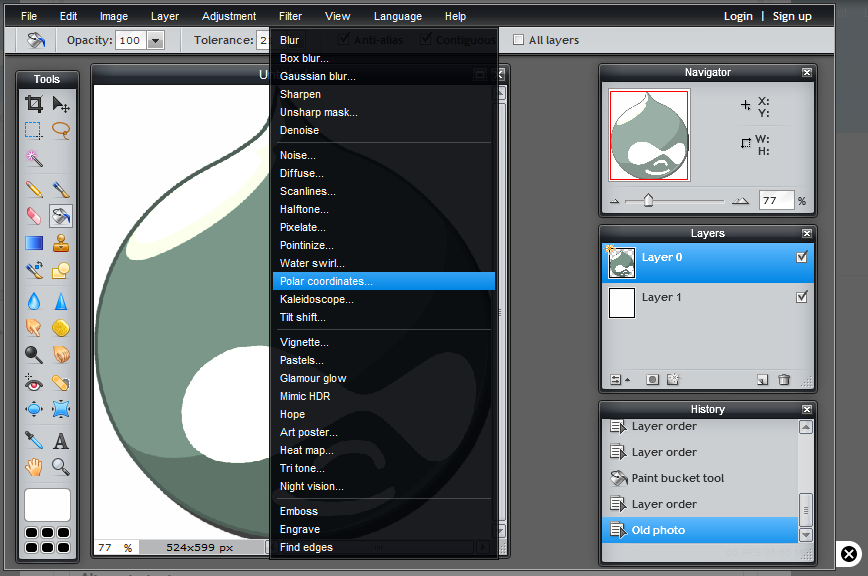Viewport: 868px width, 576px height.
Task: Select the Gradient tool
Action: 34,243
